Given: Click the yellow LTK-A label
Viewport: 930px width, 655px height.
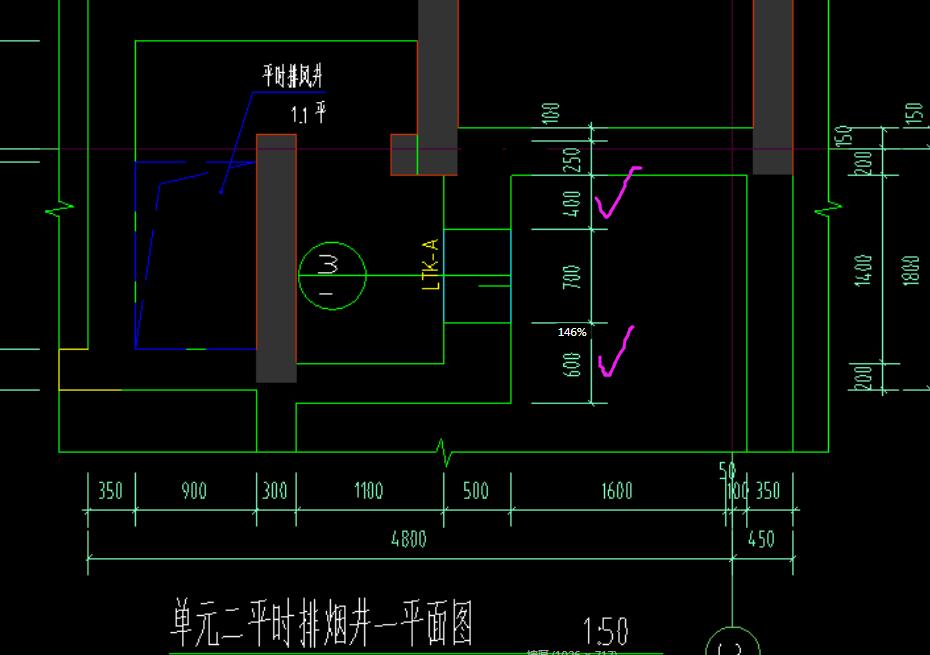Looking at the screenshot, I should (431, 265).
